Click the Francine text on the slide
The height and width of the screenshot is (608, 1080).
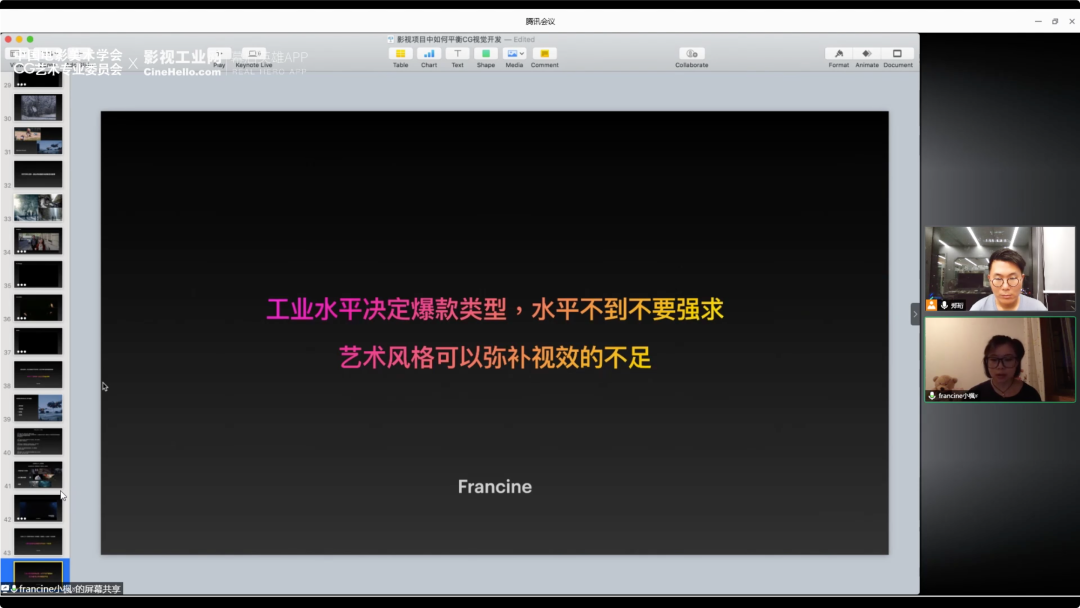click(x=494, y=487)
